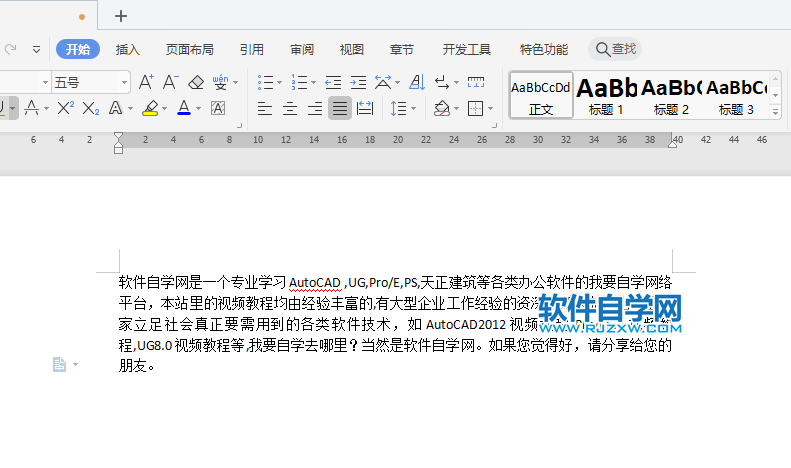Expand highlight color dropdown arrow
Screen dimensions: 791x468
click(x=164, y=108)
